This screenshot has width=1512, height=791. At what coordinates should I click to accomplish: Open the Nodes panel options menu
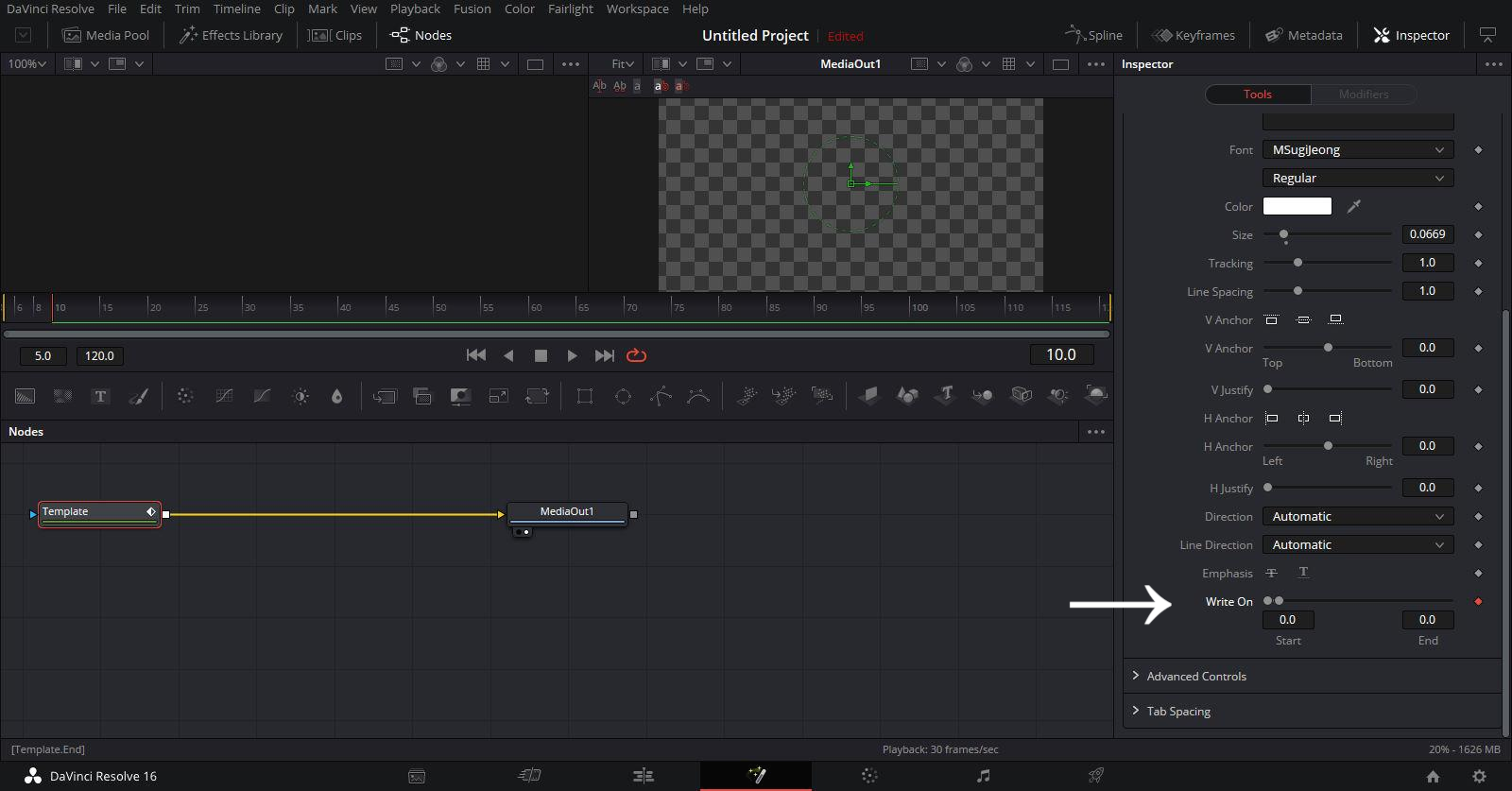(1096, 432)
